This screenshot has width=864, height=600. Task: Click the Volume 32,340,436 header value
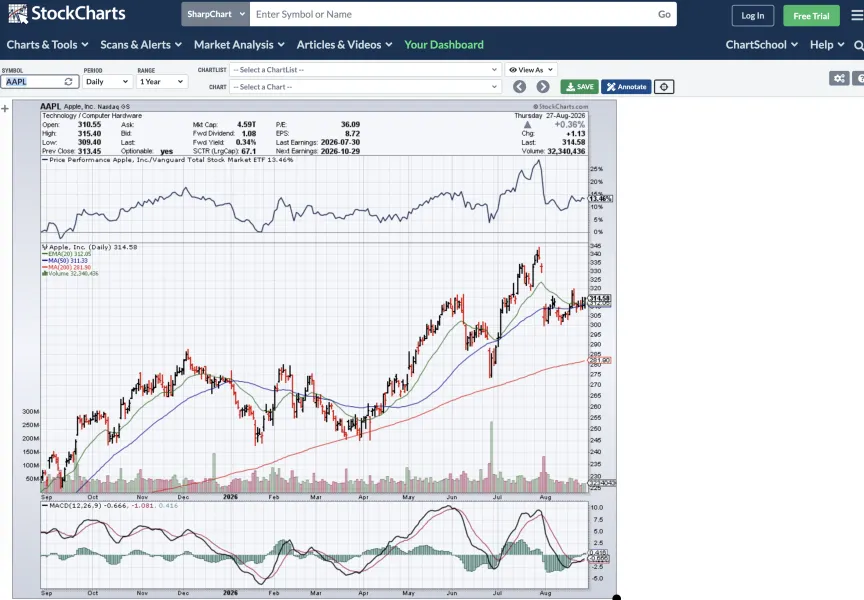coord(566,151)
